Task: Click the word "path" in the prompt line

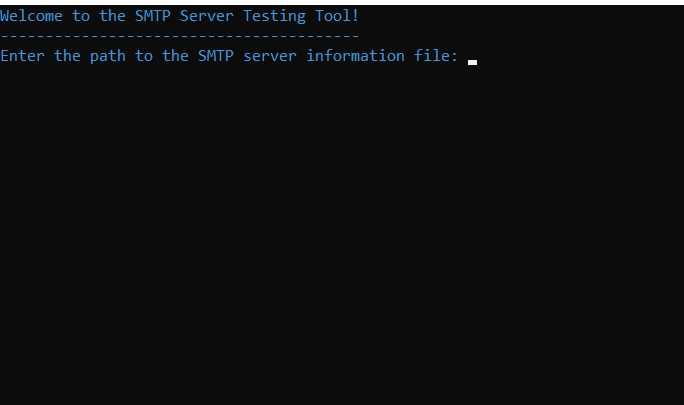Action: tap(108, 56)
